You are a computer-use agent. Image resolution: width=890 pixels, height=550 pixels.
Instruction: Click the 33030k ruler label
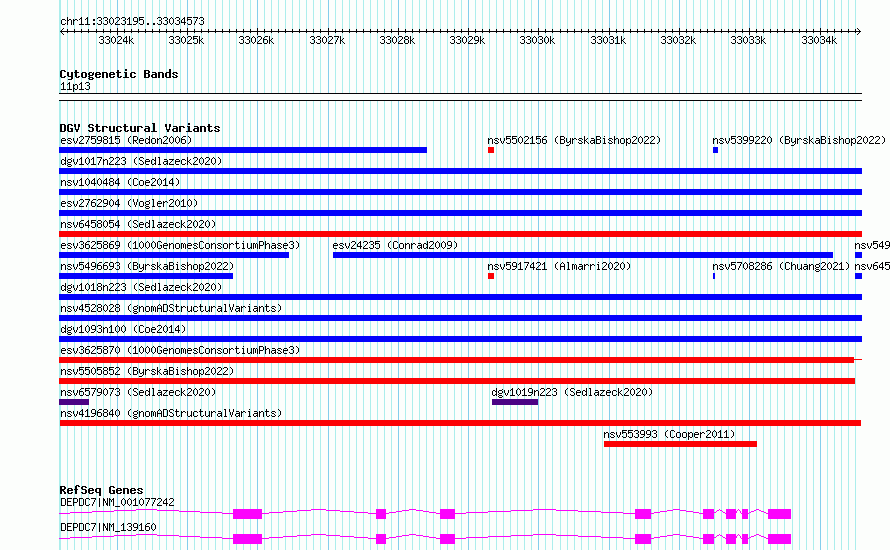[x=537, y=41]
